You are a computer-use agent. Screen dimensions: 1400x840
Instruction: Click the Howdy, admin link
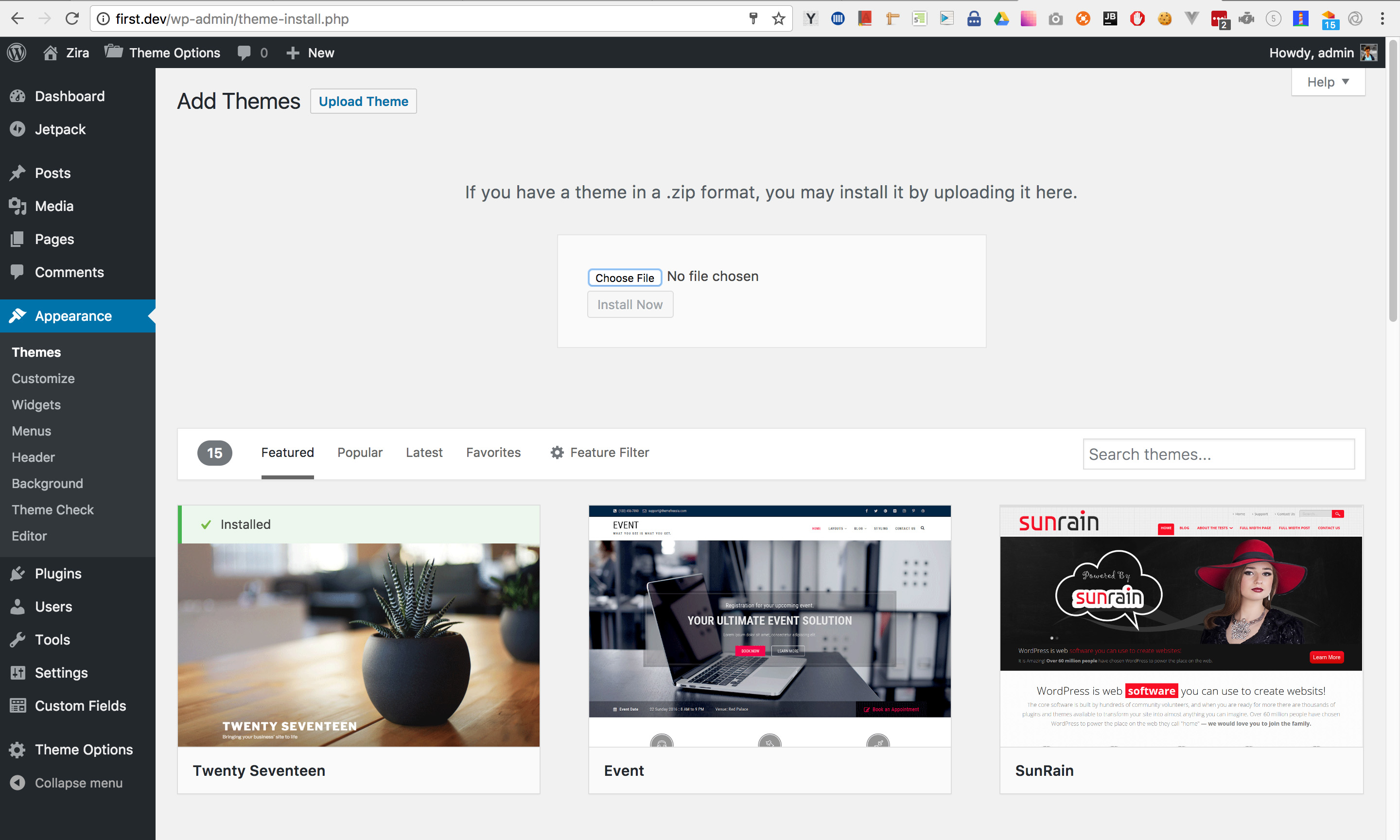[x=1311, y=52]
